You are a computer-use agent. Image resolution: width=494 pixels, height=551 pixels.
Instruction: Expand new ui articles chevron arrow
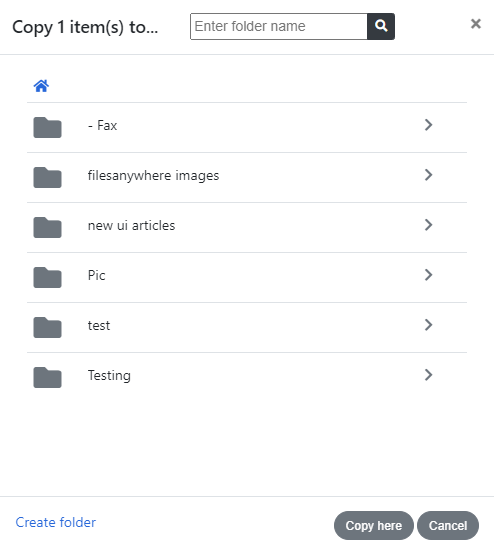point(428,225)
